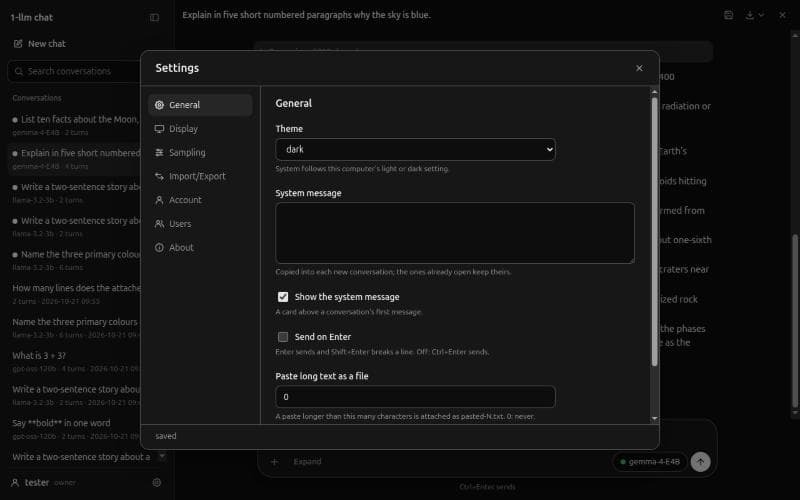Open the 'What is 3 + 3?' conversation
This screenshot has height=500, width=800.
point(74,361)
